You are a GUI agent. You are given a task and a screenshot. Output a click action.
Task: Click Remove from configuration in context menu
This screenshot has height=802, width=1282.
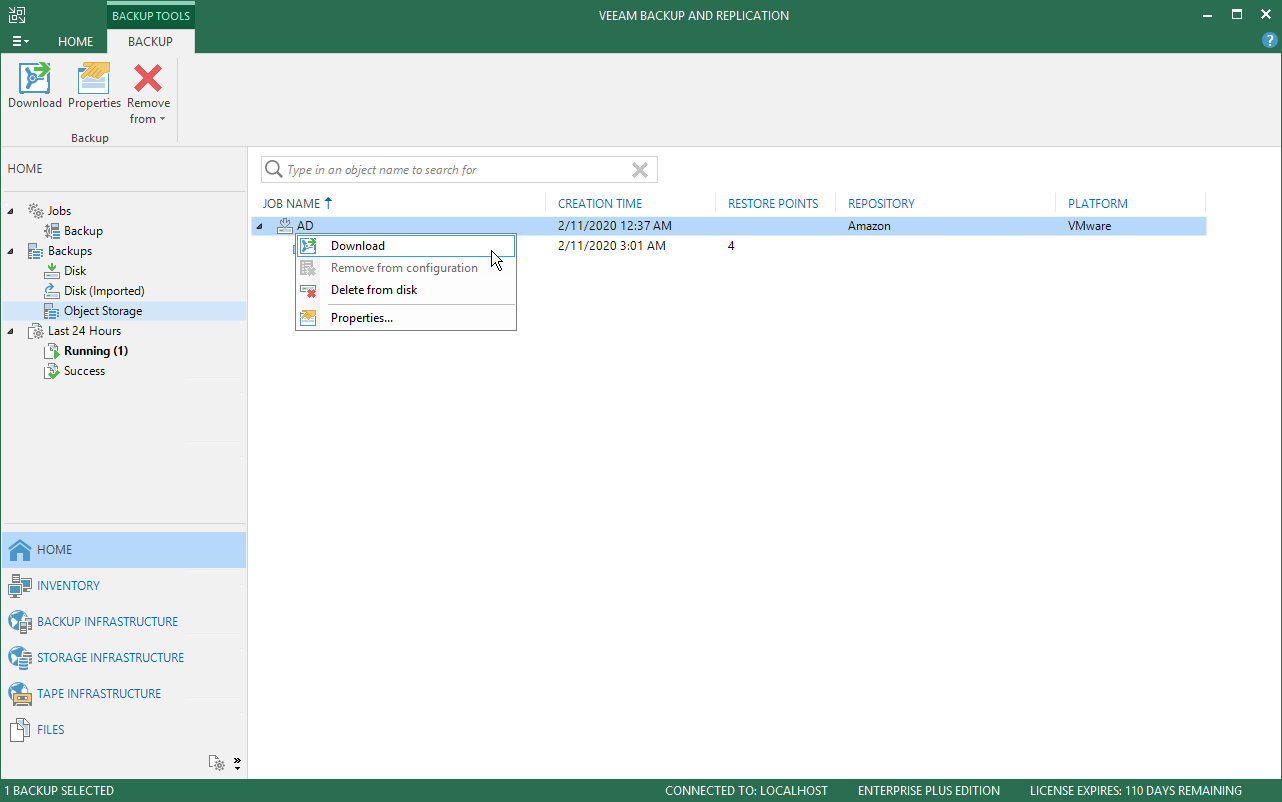coord(406,268)
